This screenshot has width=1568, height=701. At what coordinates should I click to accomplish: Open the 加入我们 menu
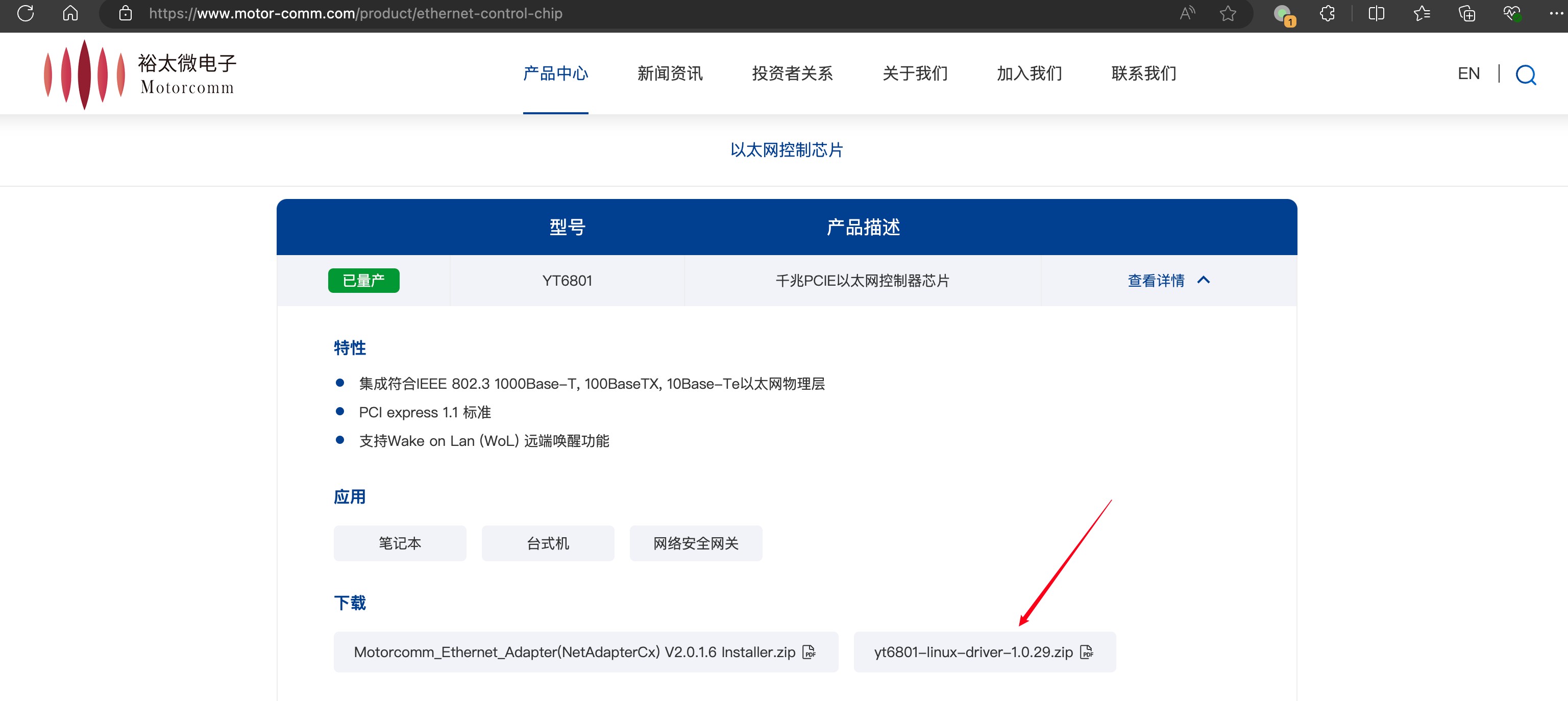tap(1030, 73)
